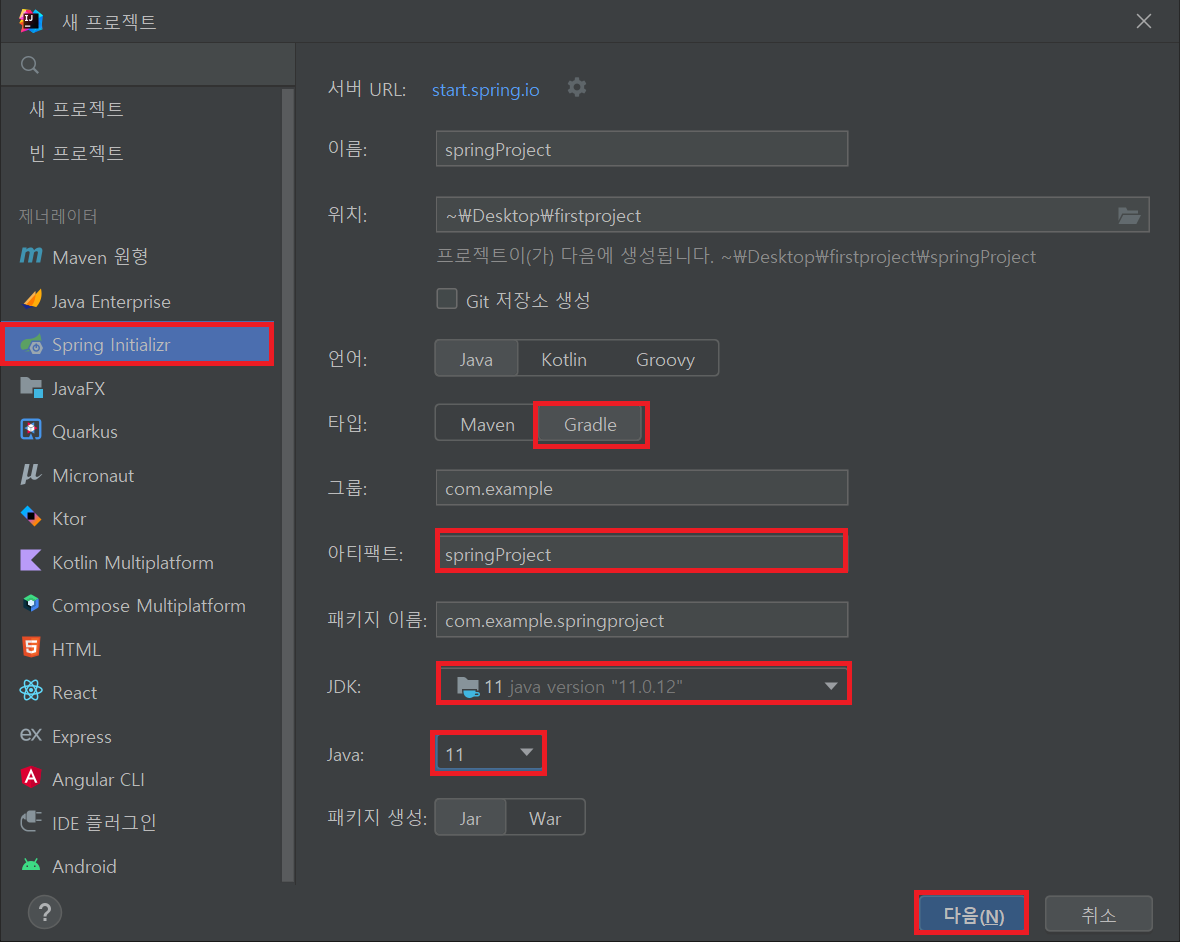Viewport: 1180px width, 942px height.
Task: Click the IntelliJ IDEA logo in title bar
Action: (31, 20)
